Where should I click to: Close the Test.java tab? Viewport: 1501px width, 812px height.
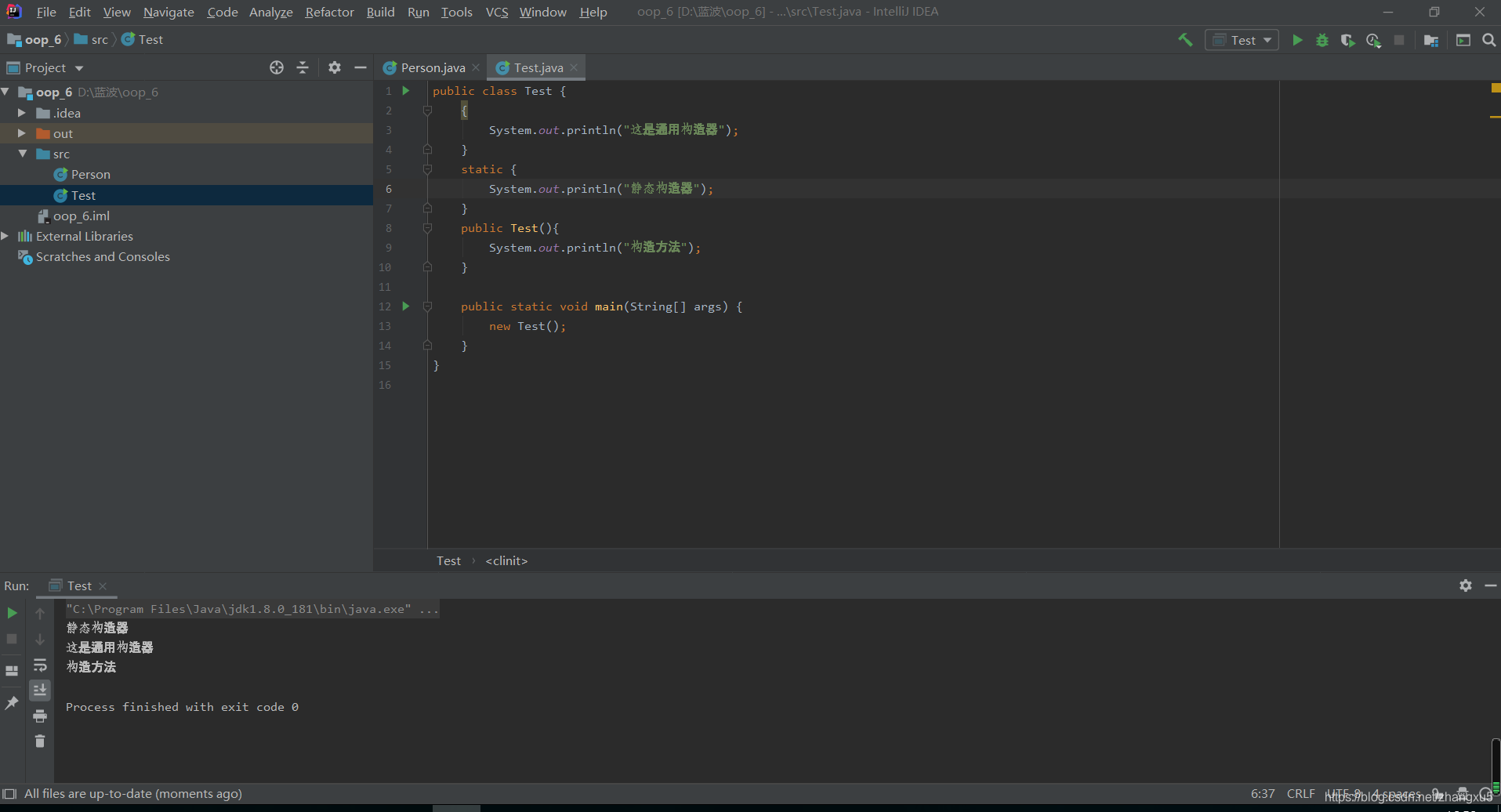(574, 67)
